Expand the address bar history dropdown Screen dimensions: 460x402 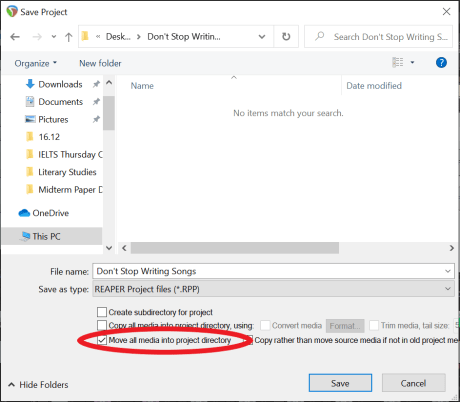262,37
